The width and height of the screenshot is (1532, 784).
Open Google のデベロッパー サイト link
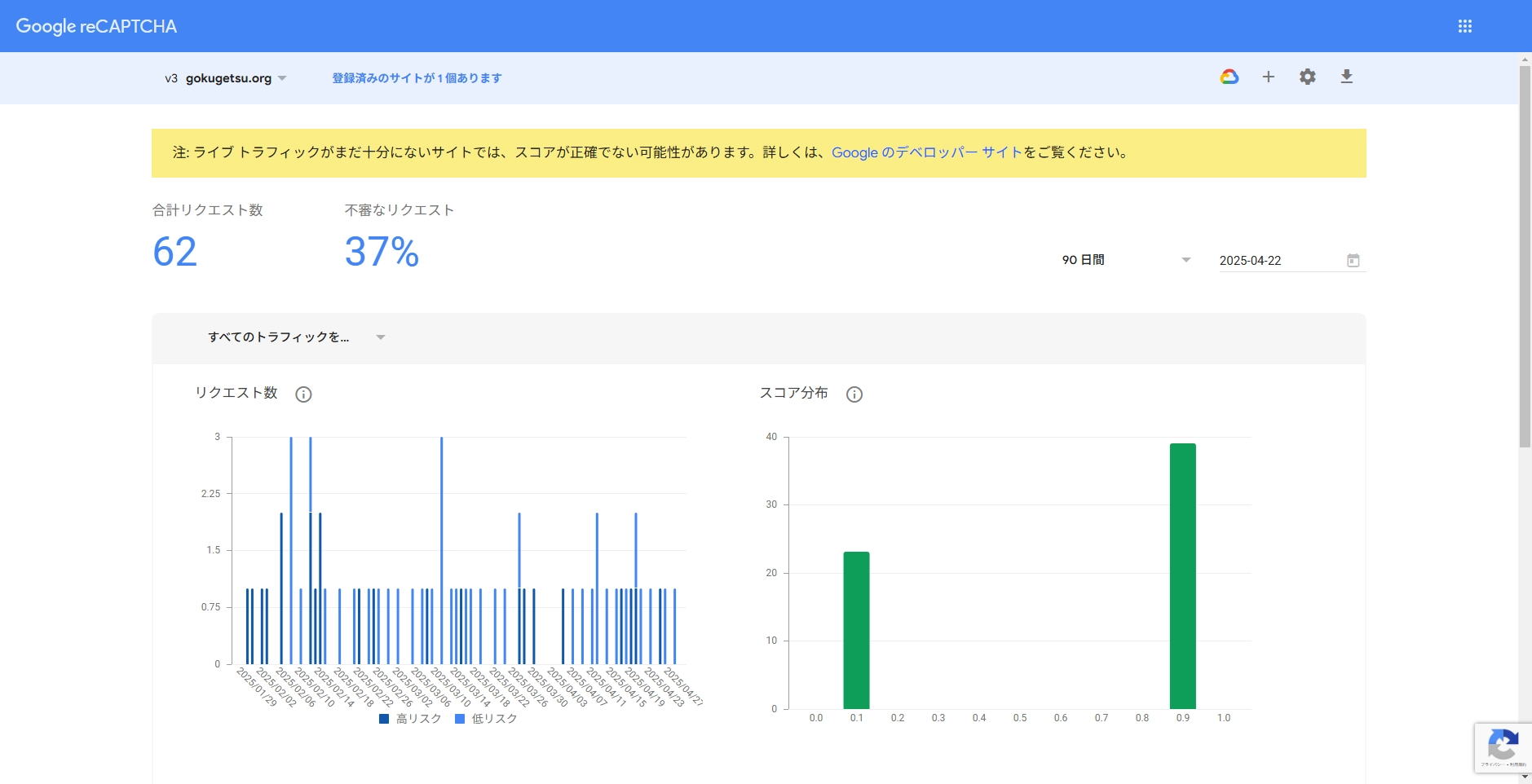[x=927, y=152]
